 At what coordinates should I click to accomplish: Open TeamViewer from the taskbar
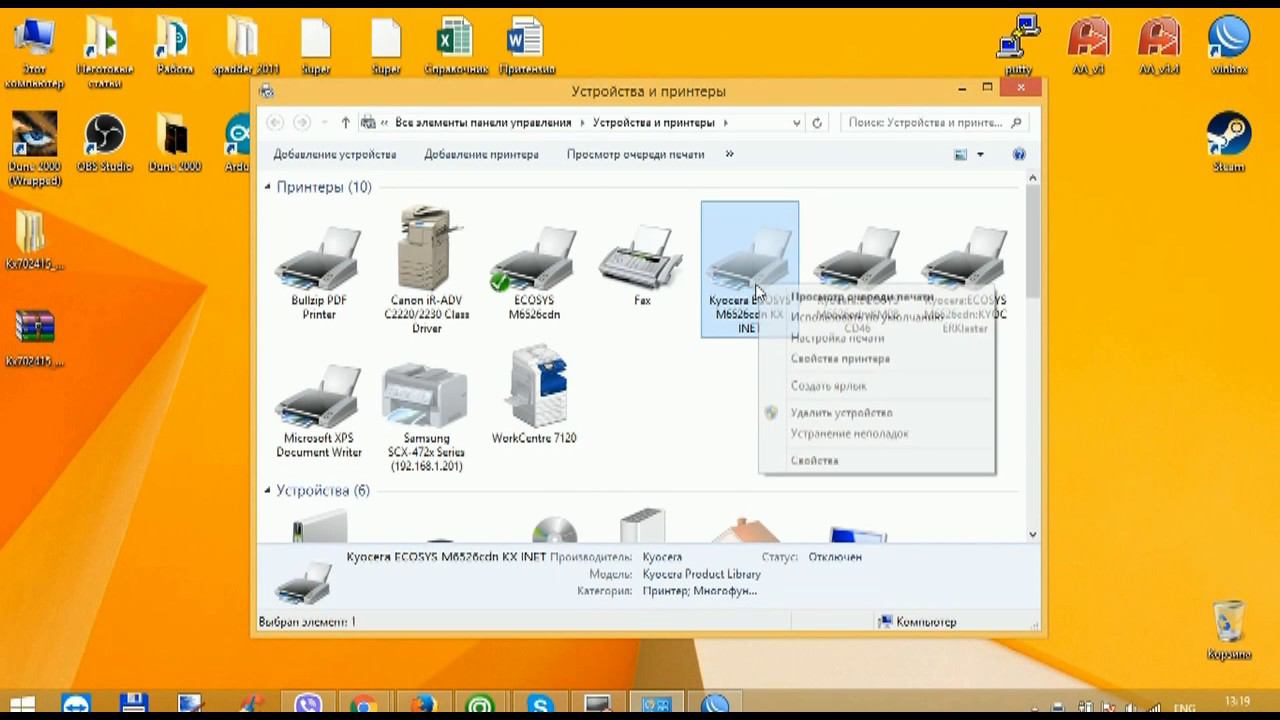pyautogui.click(x=74, y=706)
